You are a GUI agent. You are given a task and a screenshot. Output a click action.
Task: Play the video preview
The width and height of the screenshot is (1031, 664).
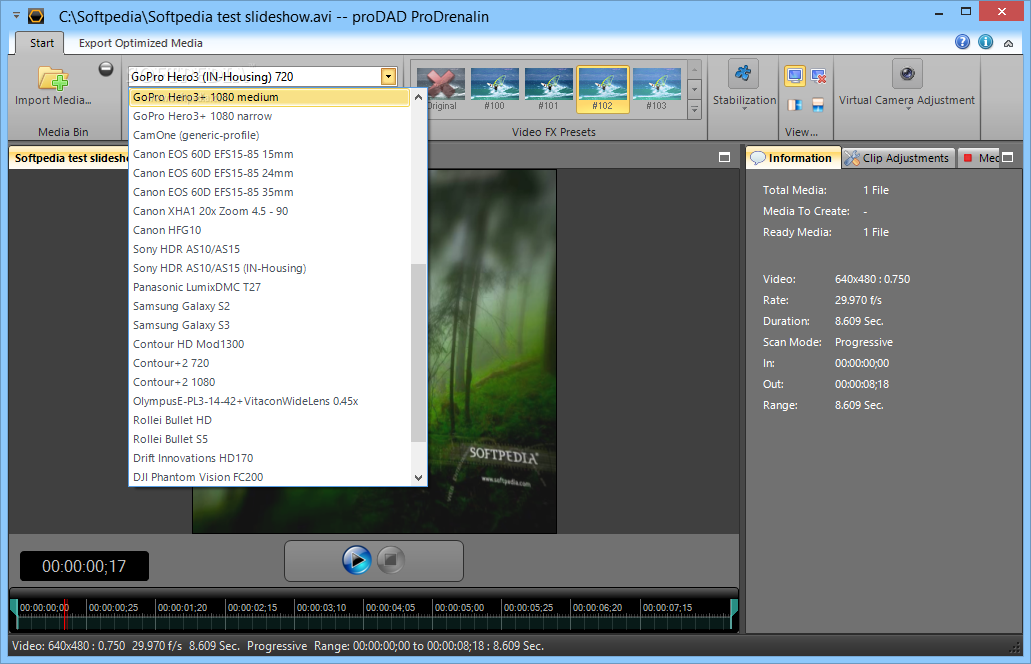coord(357,560)
